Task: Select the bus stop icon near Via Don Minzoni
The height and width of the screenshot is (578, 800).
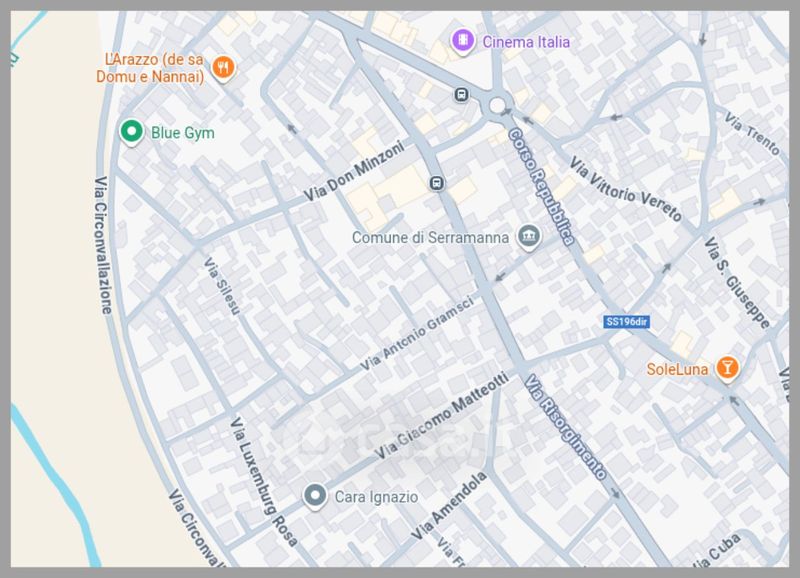Action: 436,183
